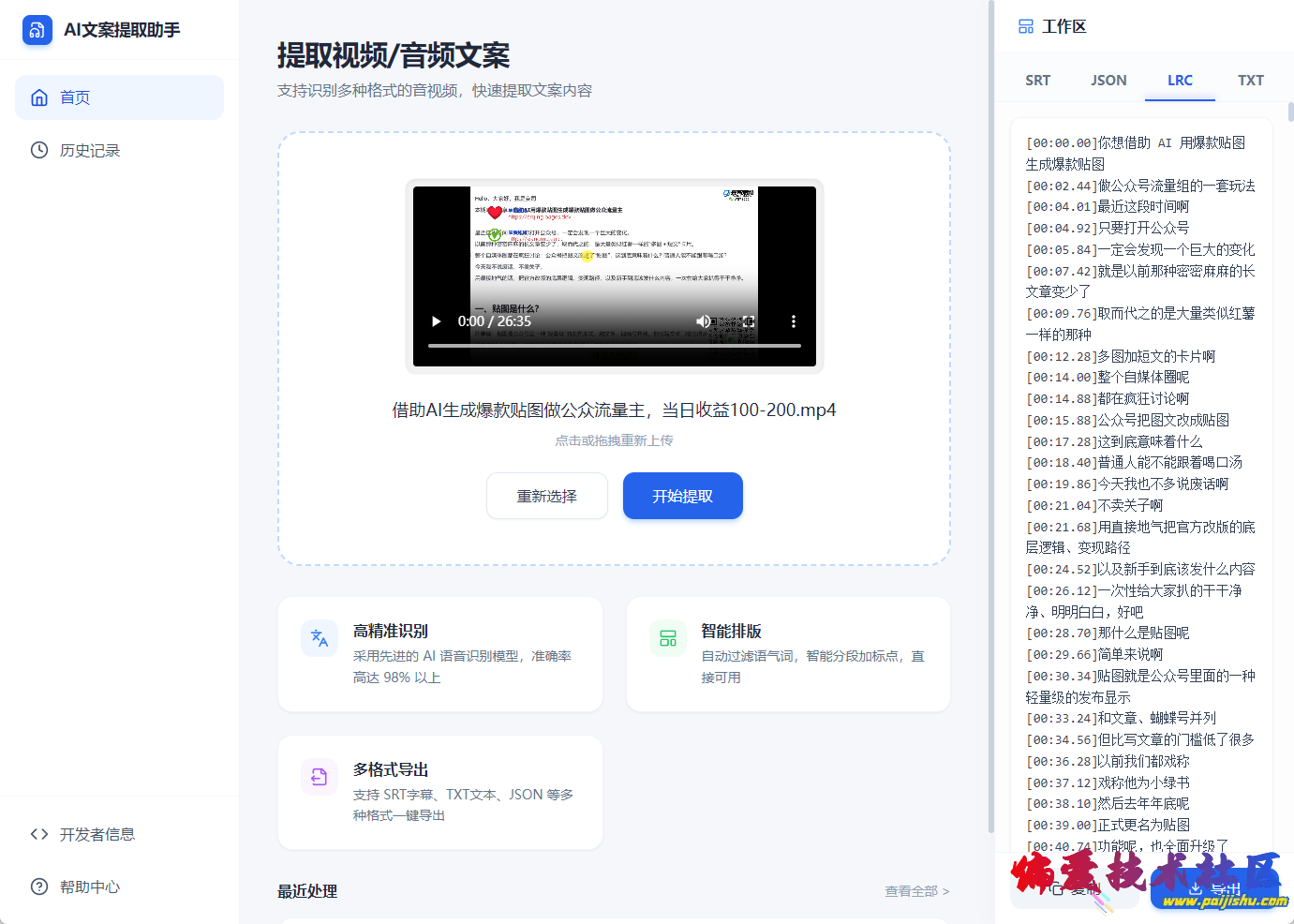Screen dimensions: 1294x924
Task: Select the transcript line [00:04.01]最近这段时间啊
Action: pyautogui.click(x=1108, y=206)
